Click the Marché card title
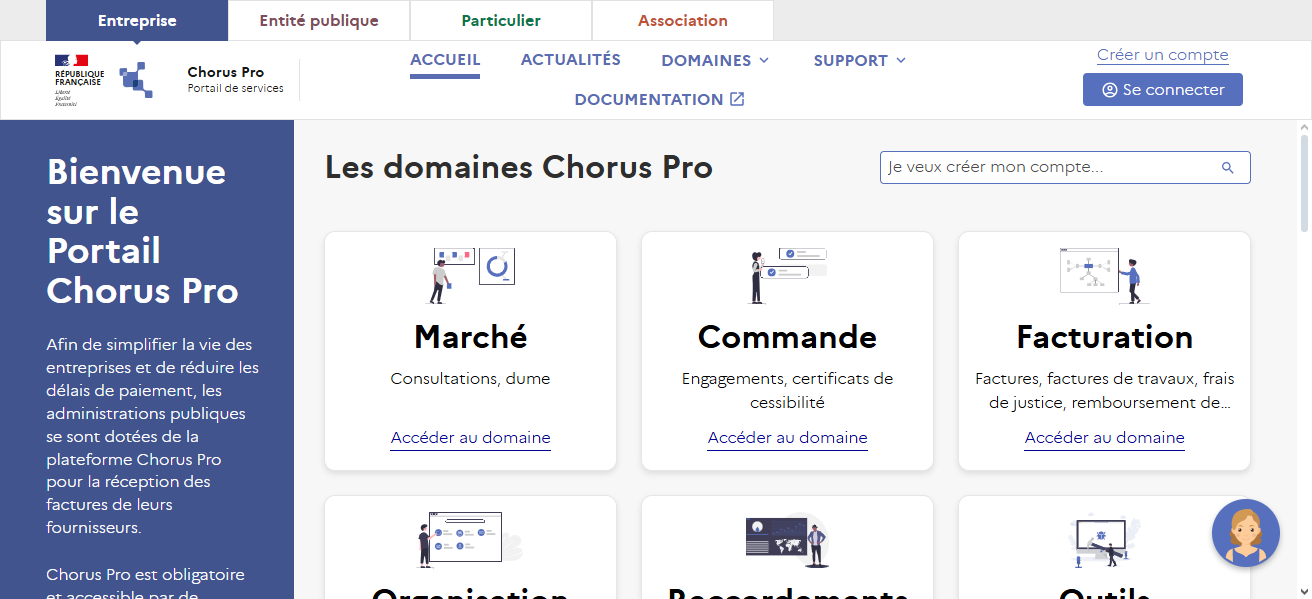 [471, 337]
